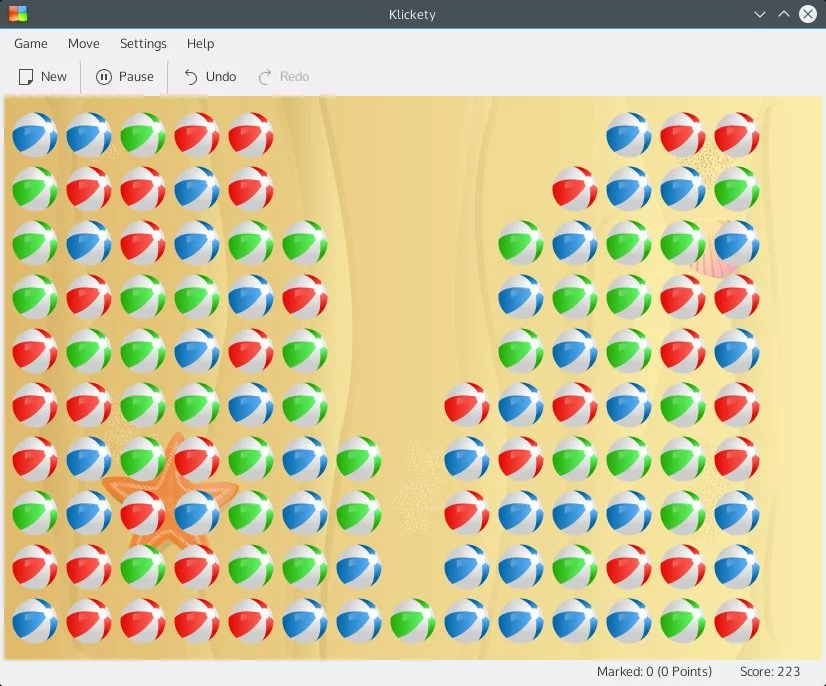
Task: Open the Game menu
Action: tap(31, 44)
